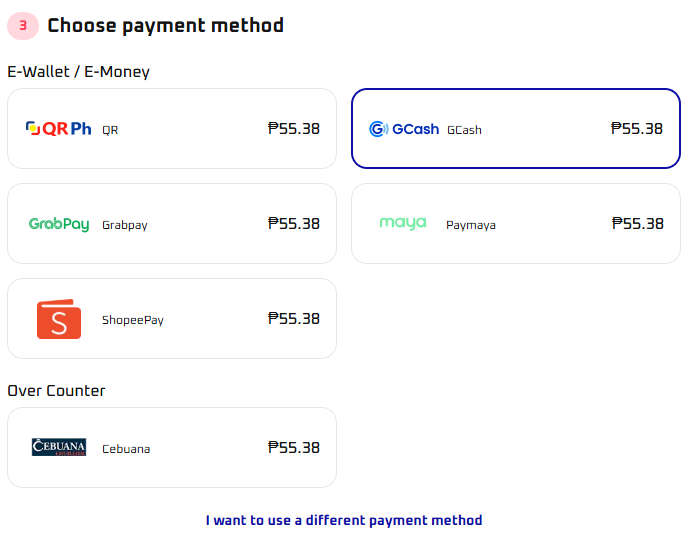Select the Cebuana over-counter text label

coord(126,449)
